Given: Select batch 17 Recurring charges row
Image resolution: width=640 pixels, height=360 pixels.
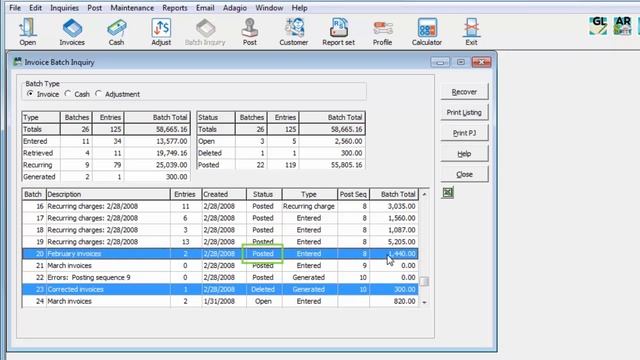Looking at the screenshot, I should tap(220, 218).
